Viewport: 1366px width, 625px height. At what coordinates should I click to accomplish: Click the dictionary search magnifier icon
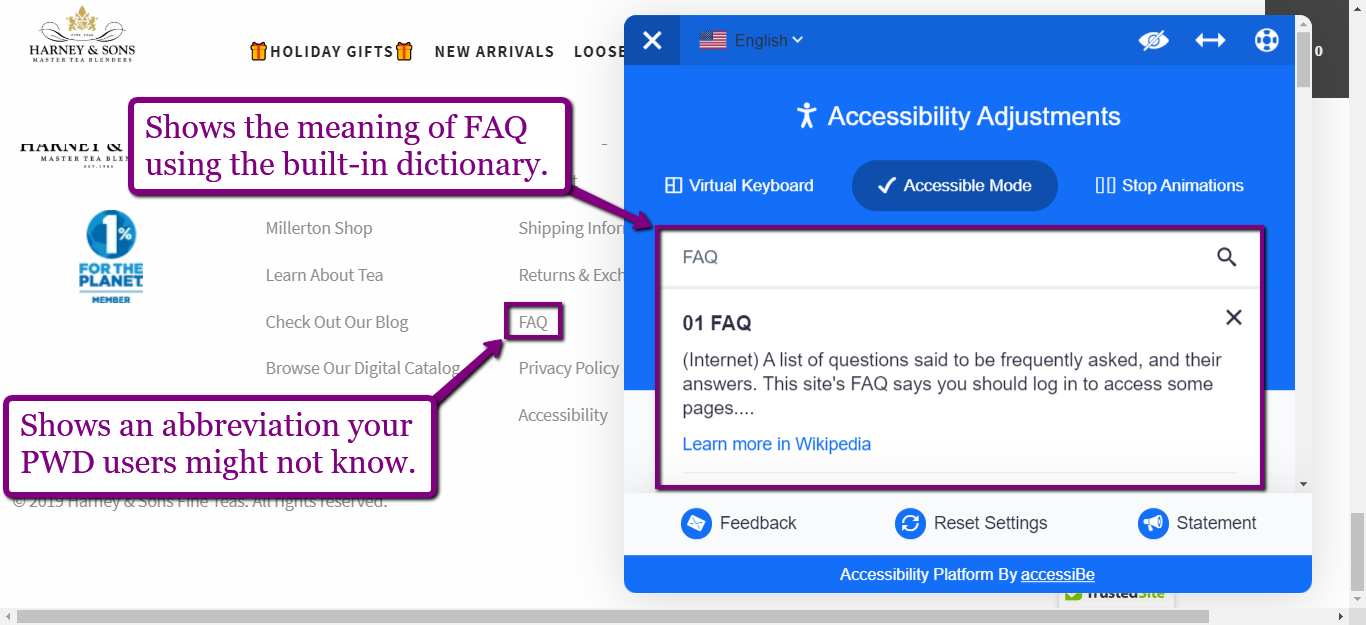click(x=1226, y=257)
